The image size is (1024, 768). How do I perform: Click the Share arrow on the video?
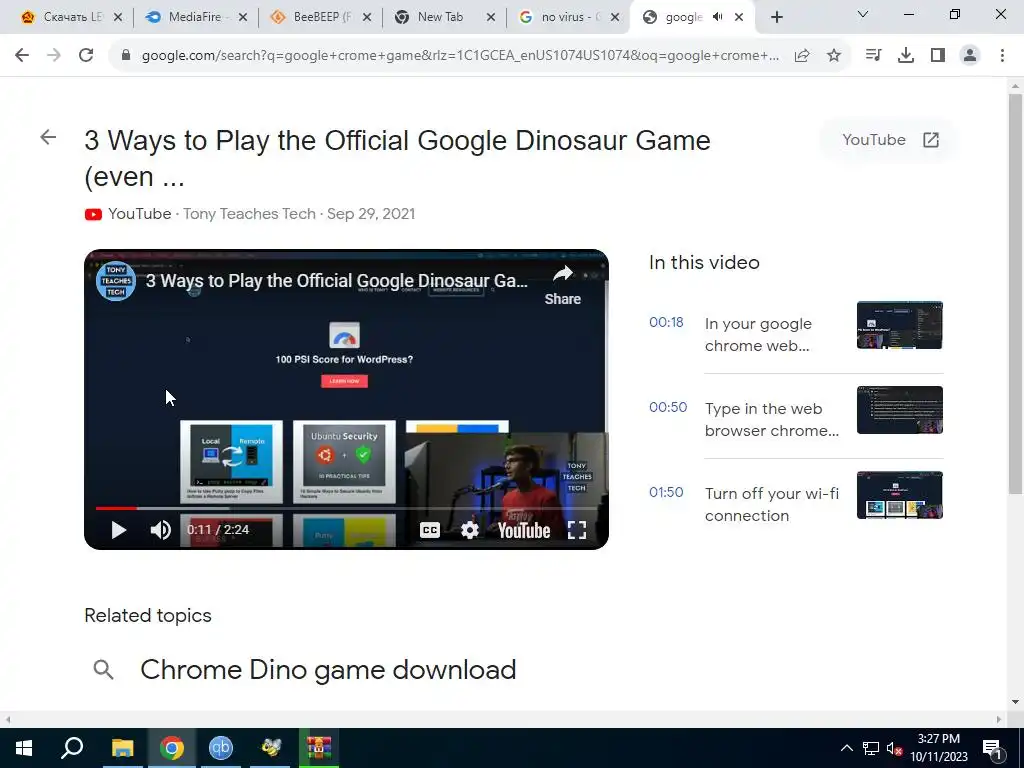pyautogui.click(x=562, y=286)
